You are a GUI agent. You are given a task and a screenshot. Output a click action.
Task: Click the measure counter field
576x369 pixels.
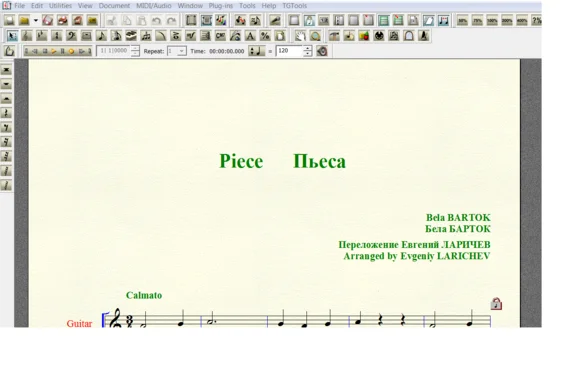tap(114, 51)
